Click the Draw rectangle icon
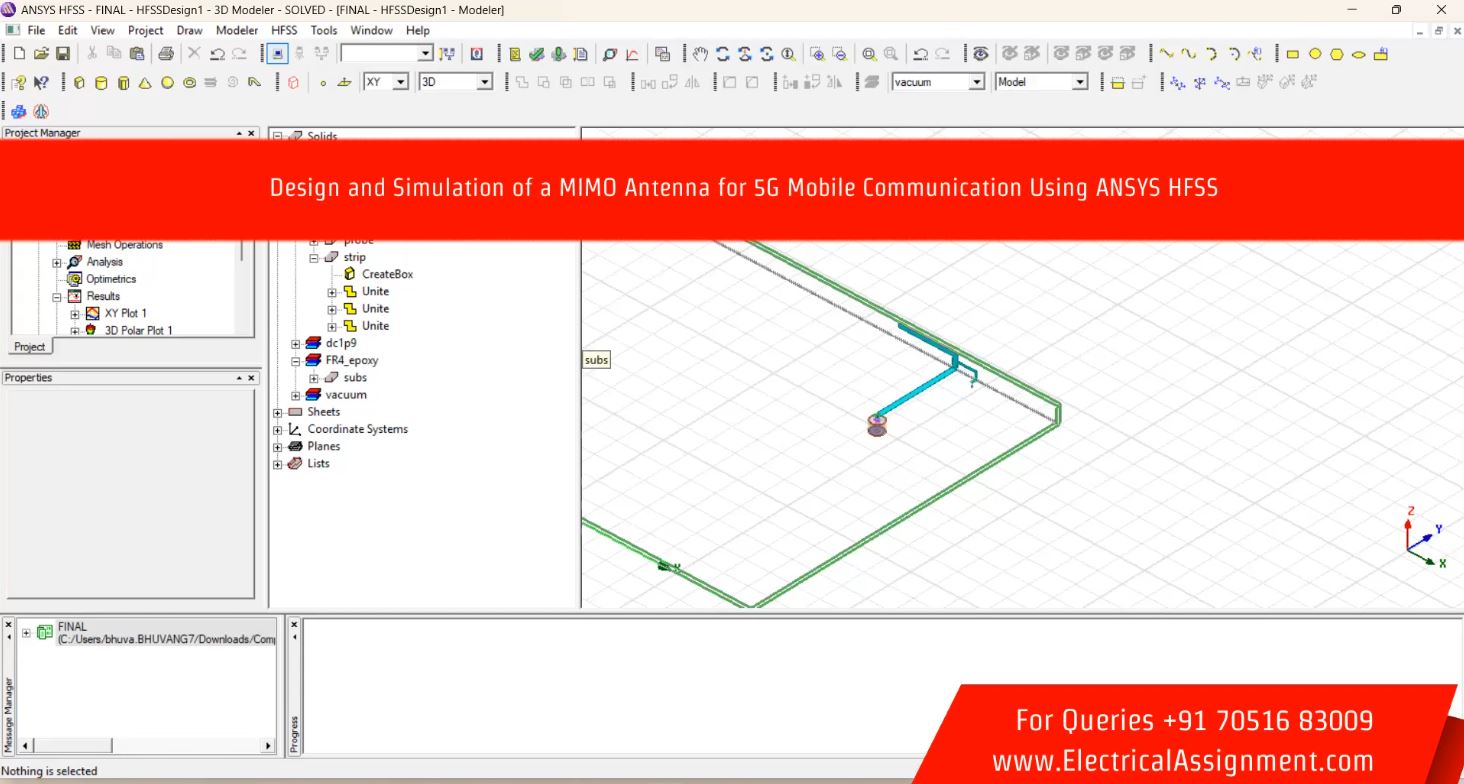 click(1292, 54)
